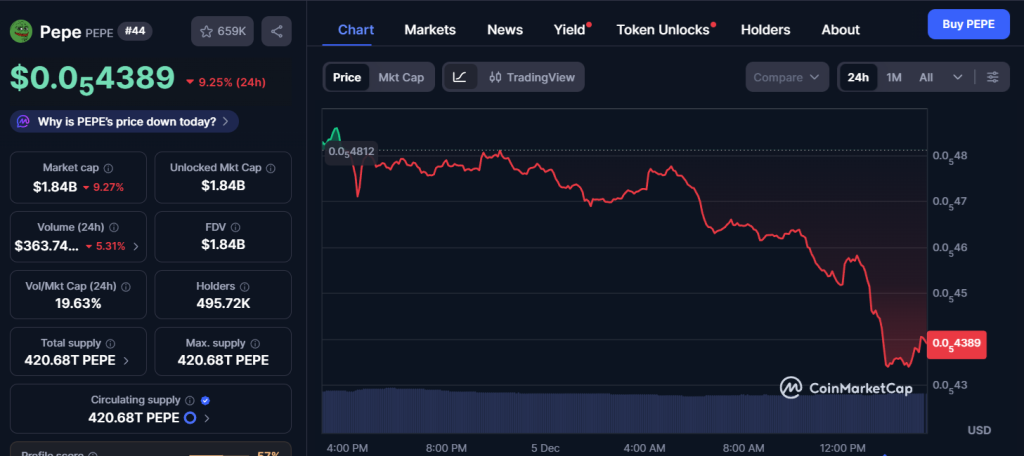
Task: Click the red 0.0₅4389 current price label
Action: [x=956, y=343]
